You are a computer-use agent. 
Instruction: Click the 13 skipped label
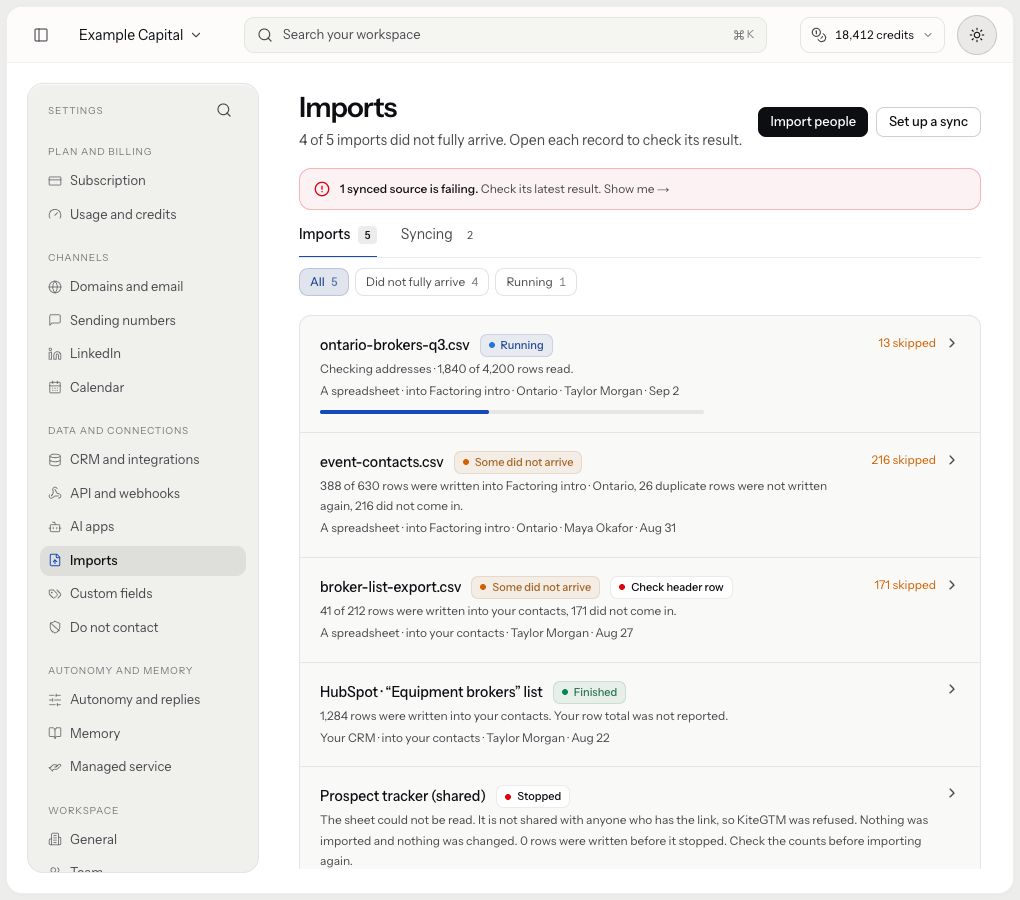pyautogui.click(x=906, y=343)
